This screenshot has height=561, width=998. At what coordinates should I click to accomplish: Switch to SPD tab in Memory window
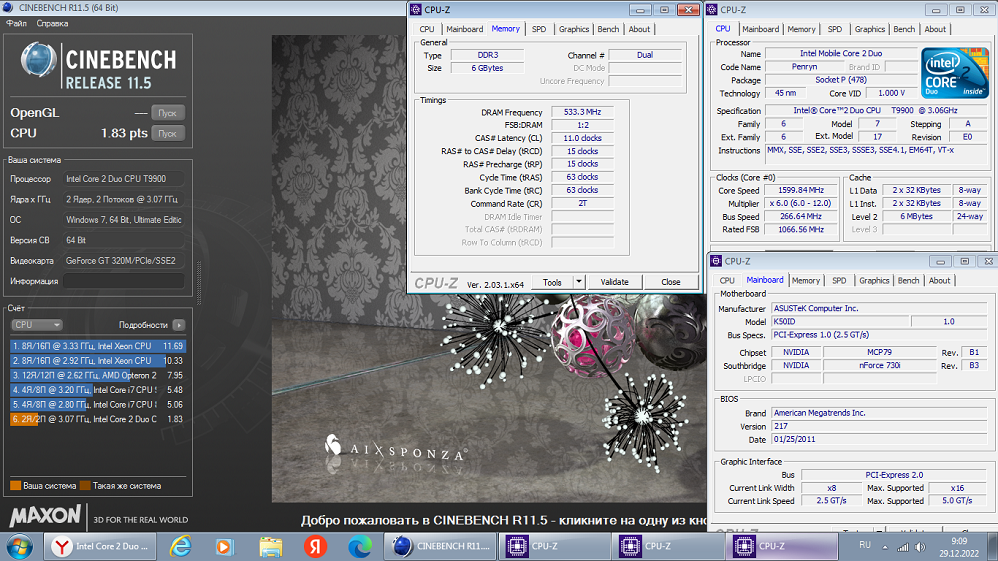[538, 29]
